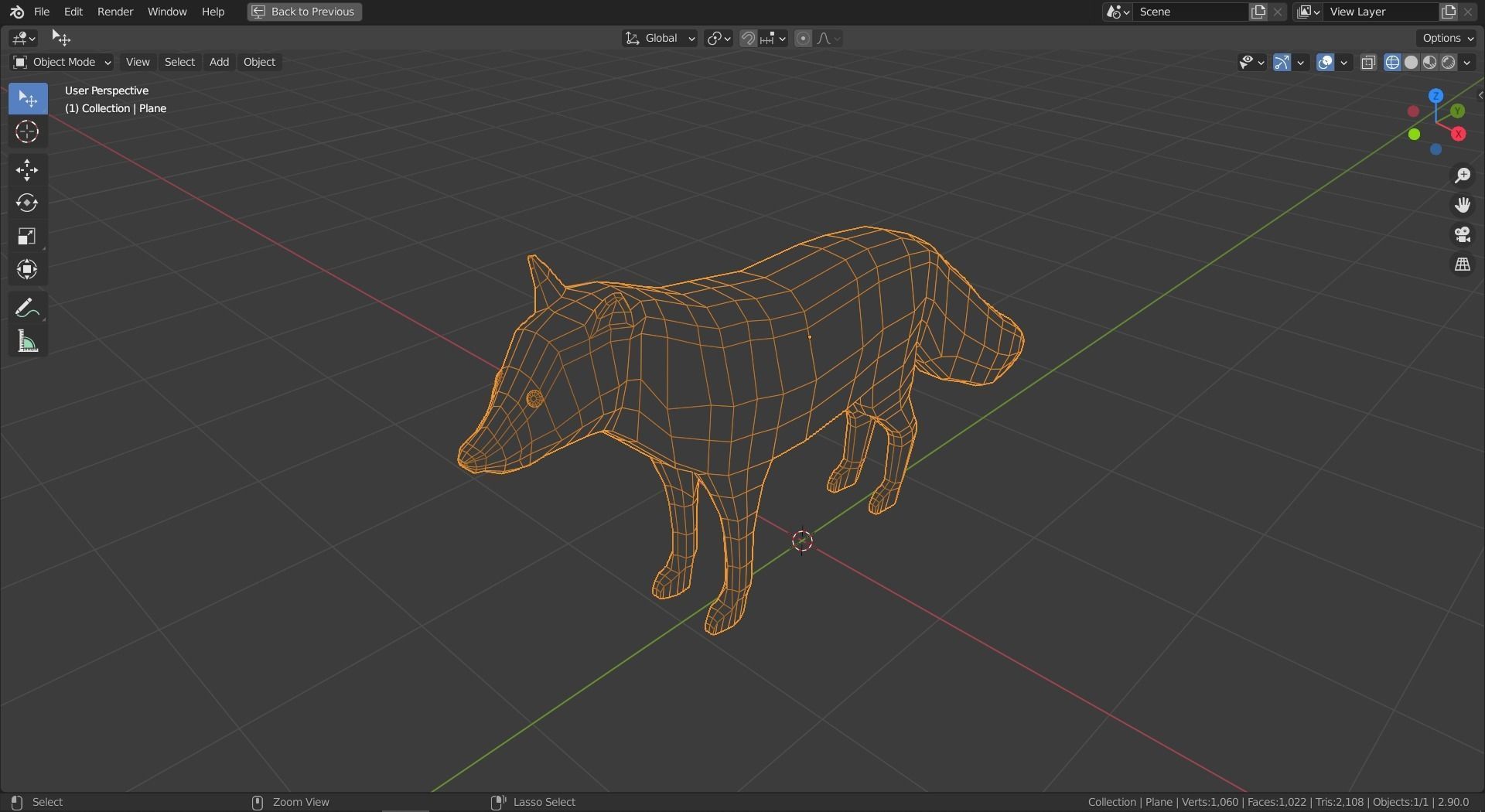This screenshot has height=812, width=1485.
Task: Click the red X axis on the gizmo
Action: pos(1459,135)
